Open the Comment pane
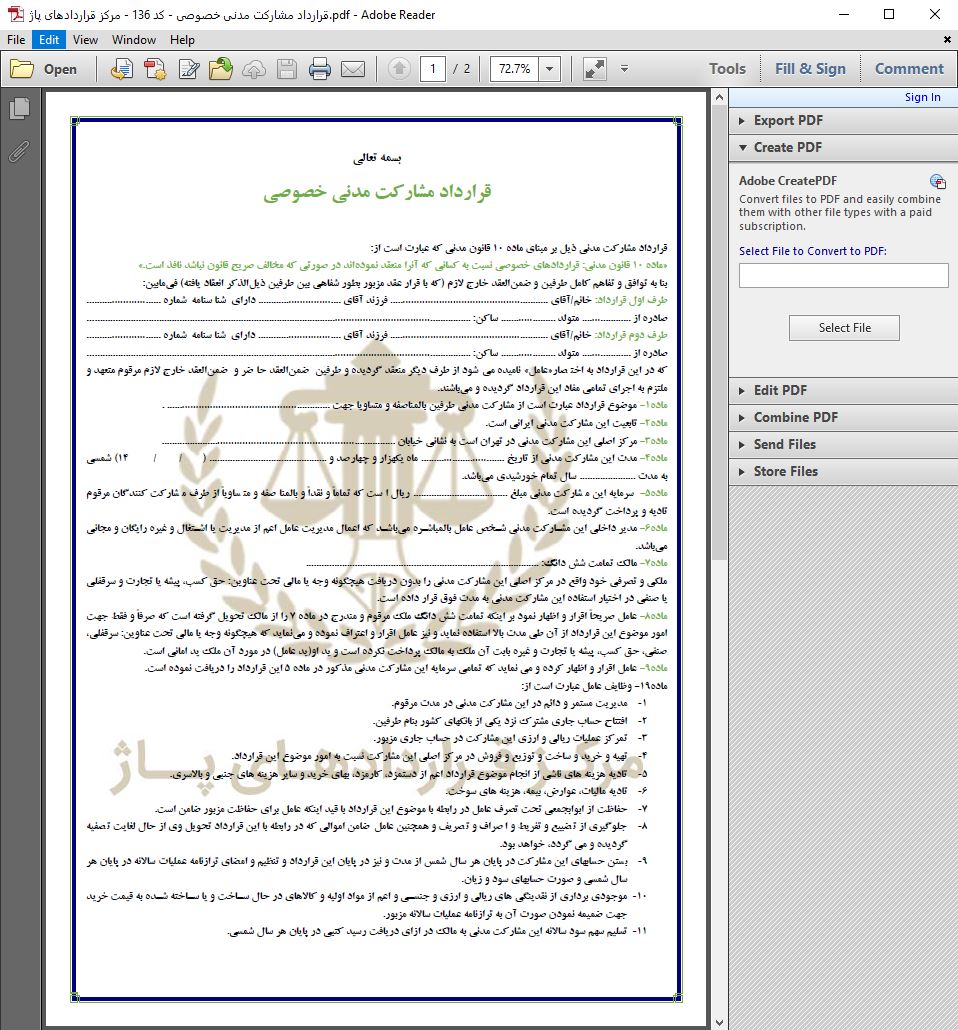Viewport: 958px width, 1030px height. pyautogui.click(x=908, y=69)
